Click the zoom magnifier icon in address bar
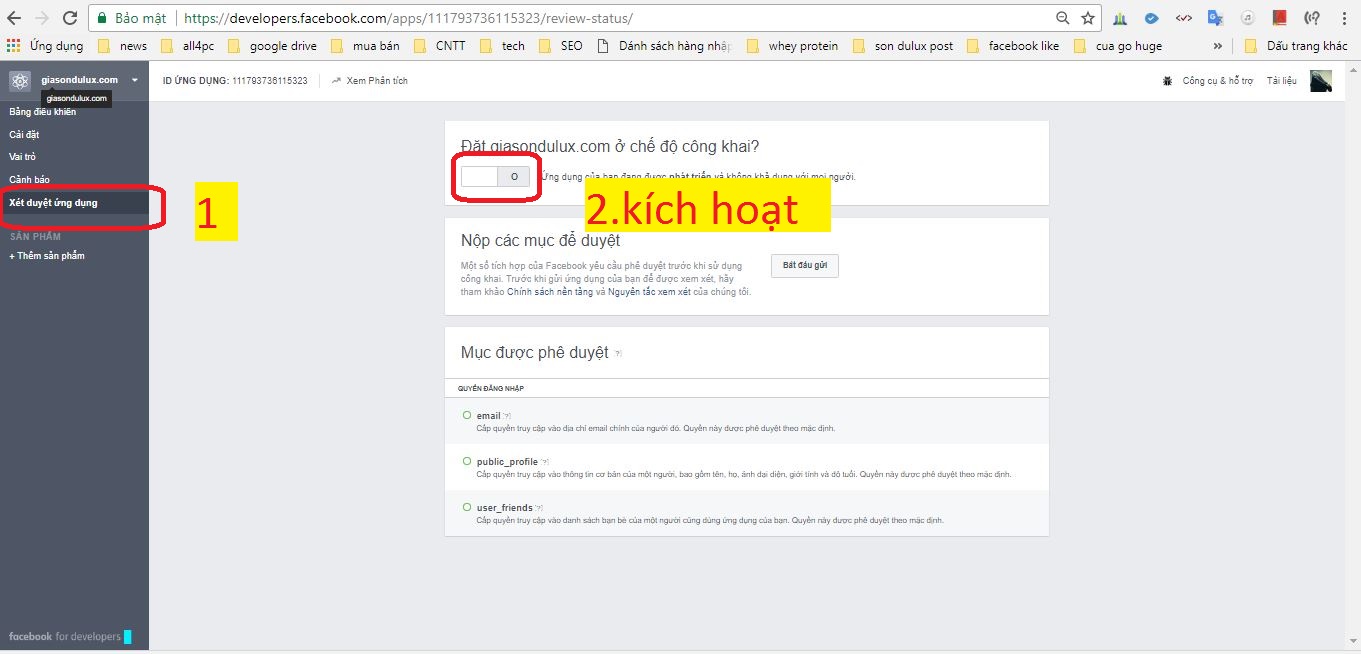This screenshot has width=1361, height=654. click(1062, 18)
